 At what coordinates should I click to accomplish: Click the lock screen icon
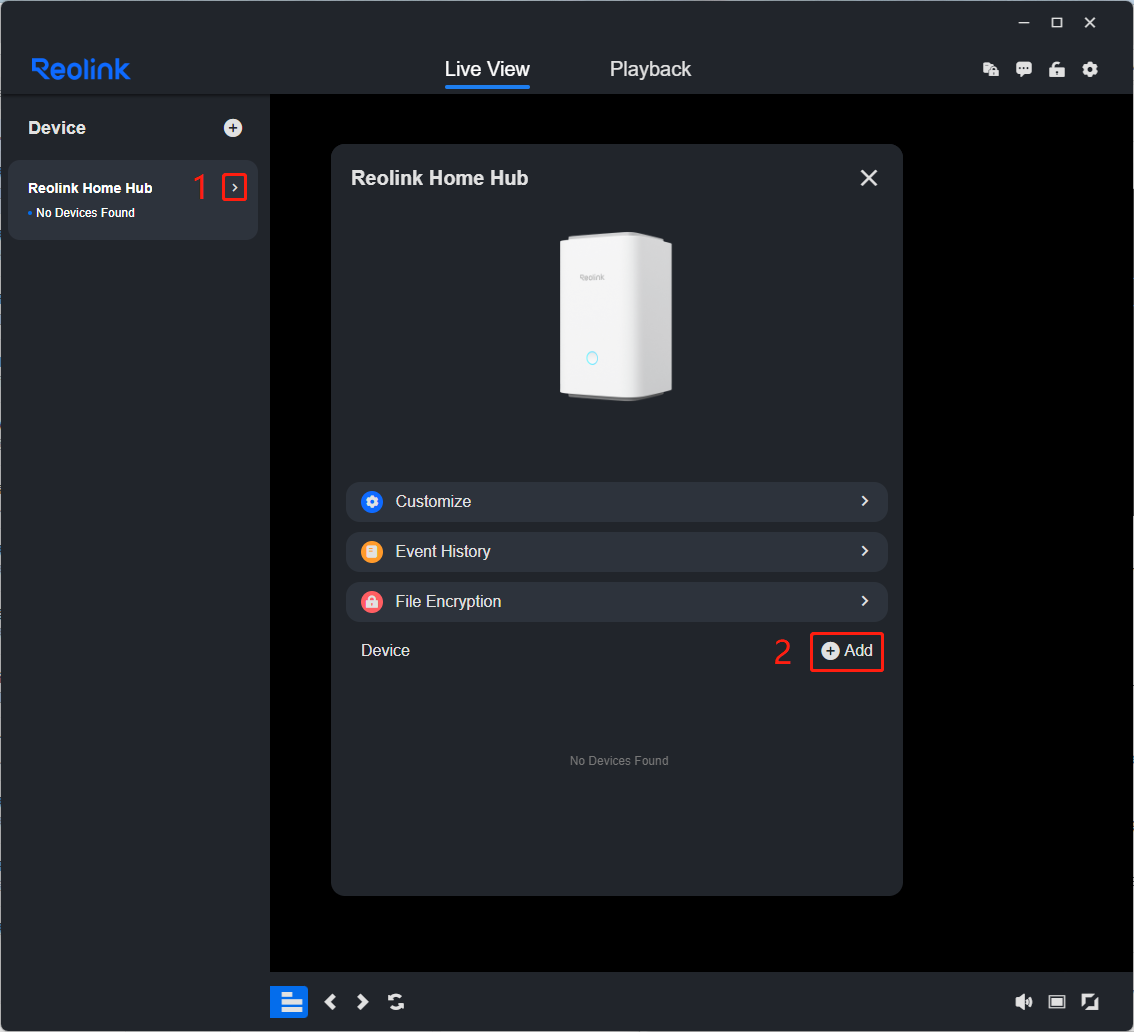pos(1057,69)
